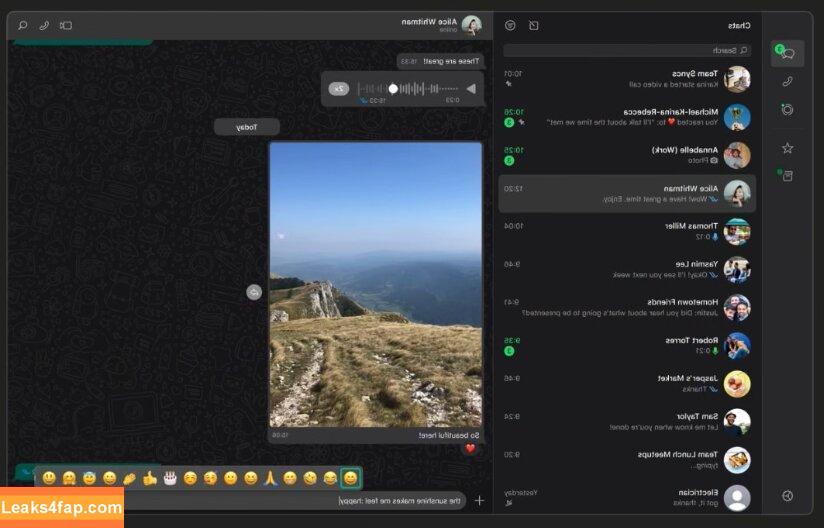Open the mountain landscape photo
Viewport: 824px width, 528px height.
pyautogui.click(x=376, y=284)
